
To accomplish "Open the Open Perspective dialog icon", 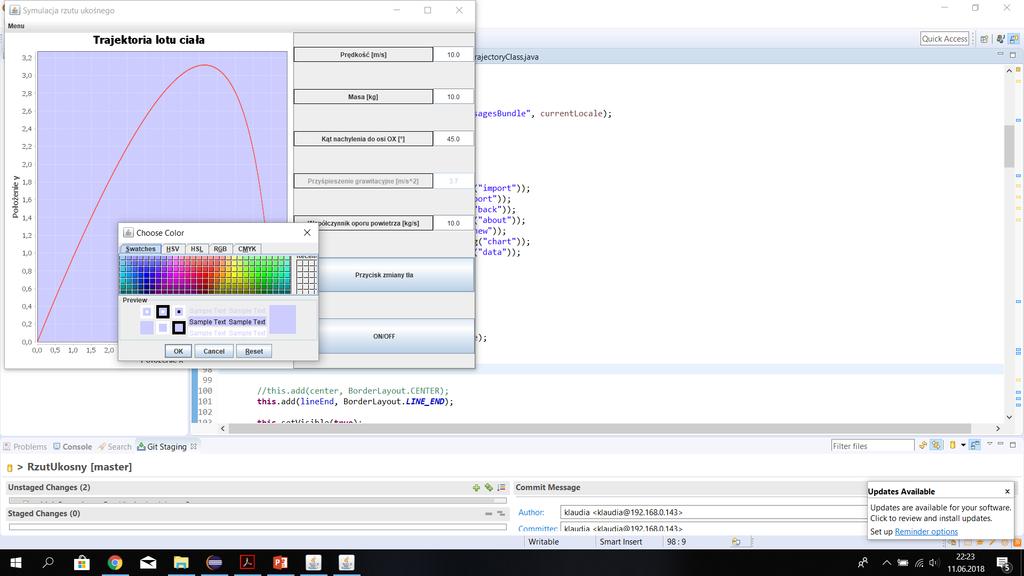I will [x=984, y=39].
